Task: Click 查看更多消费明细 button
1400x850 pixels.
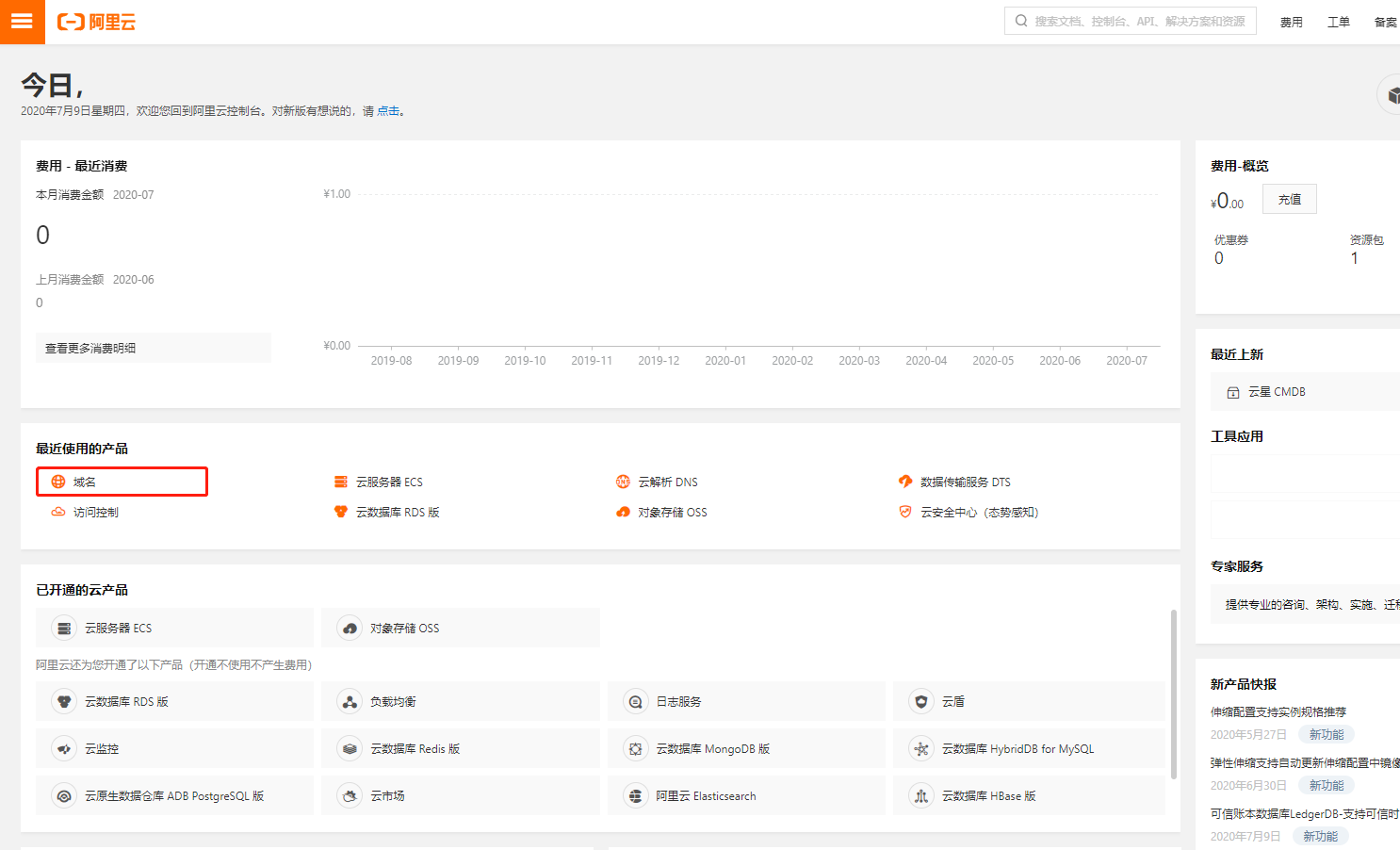Action: (154, 348)
